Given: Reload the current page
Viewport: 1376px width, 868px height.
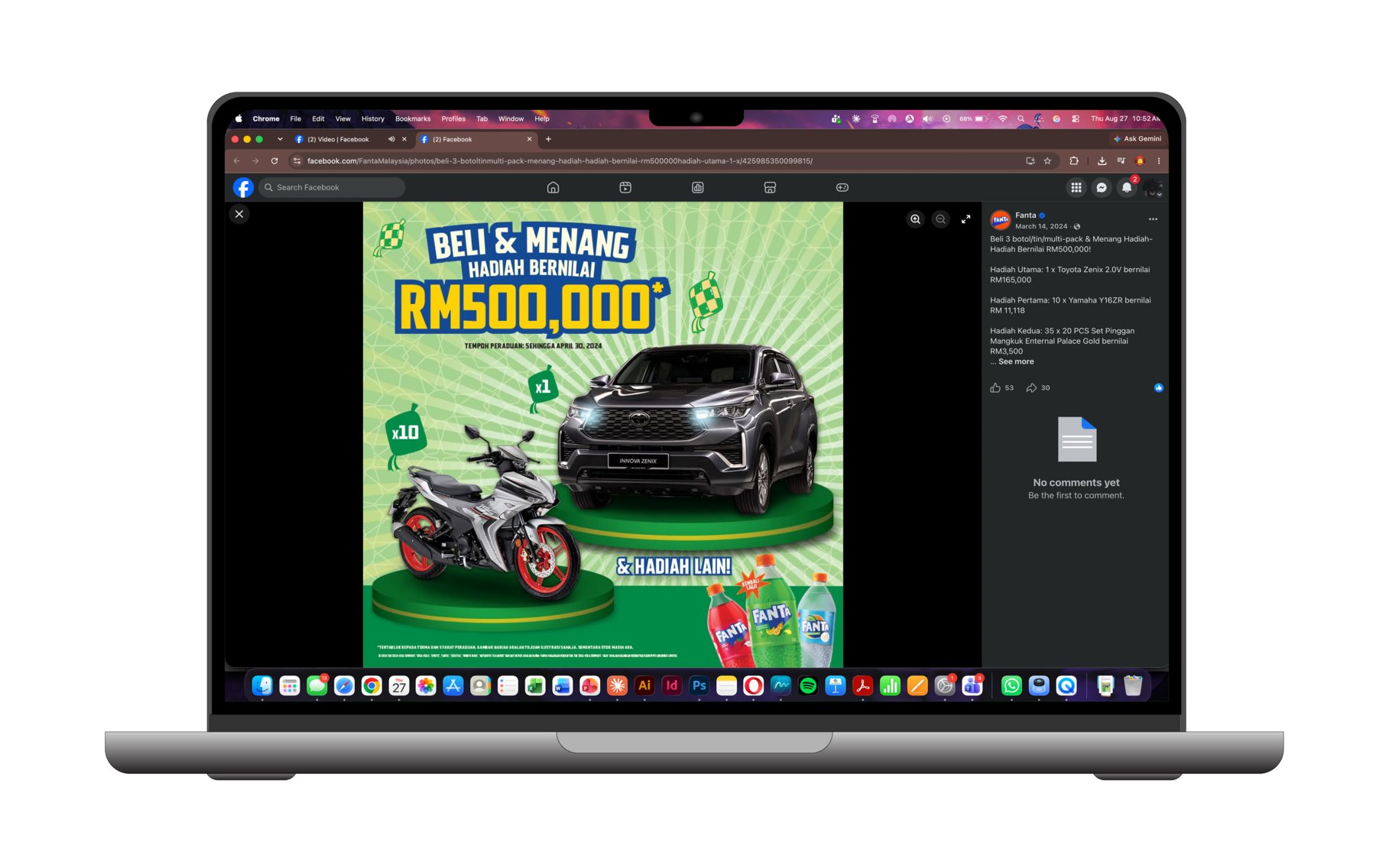Looking at the screenshot, I should pos(274,161).
